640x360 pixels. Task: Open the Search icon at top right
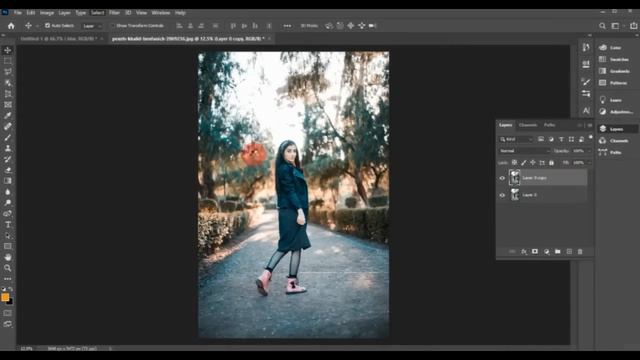(x=602, y=26)
